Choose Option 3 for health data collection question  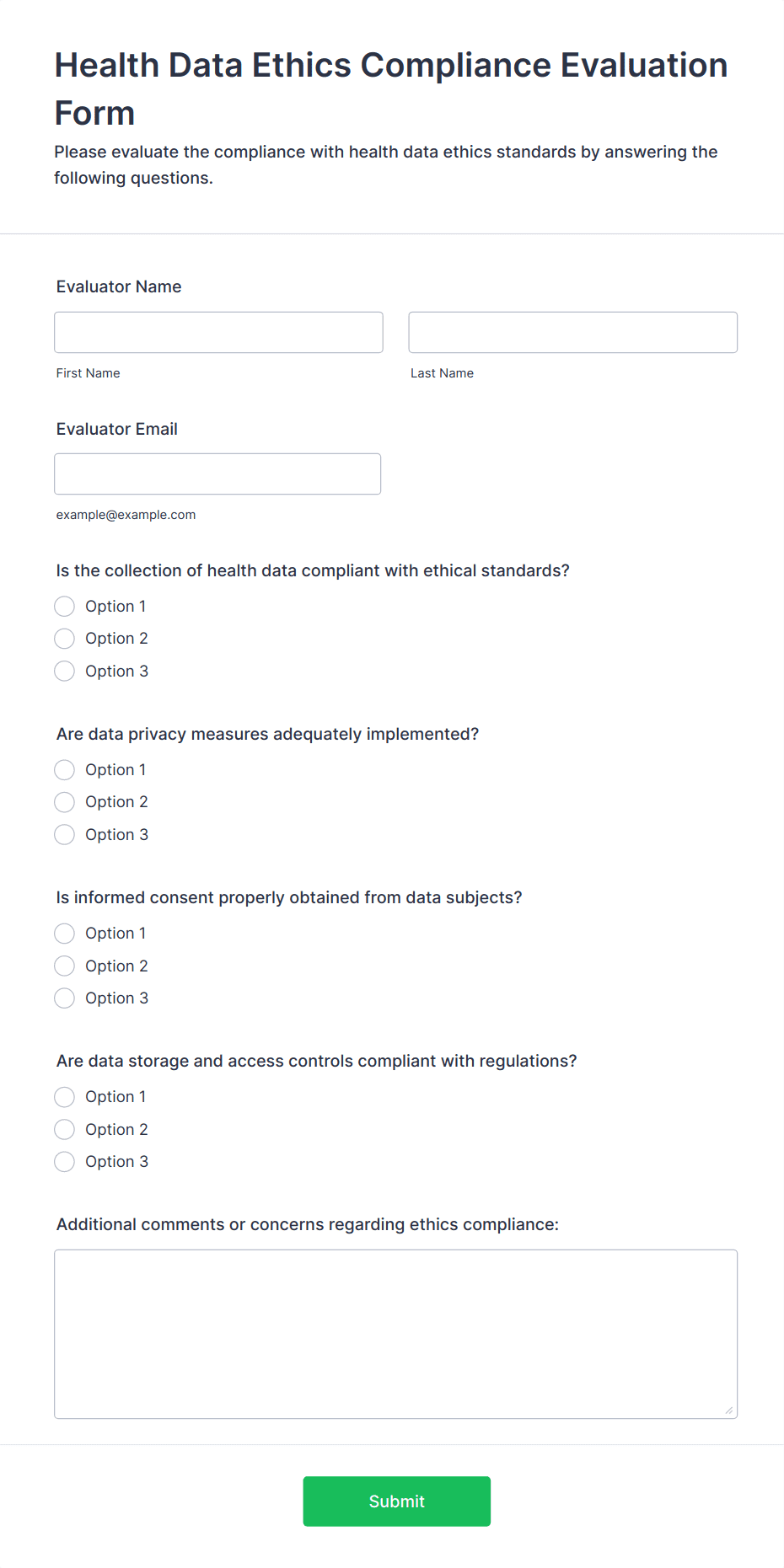(x=65, y=672)
